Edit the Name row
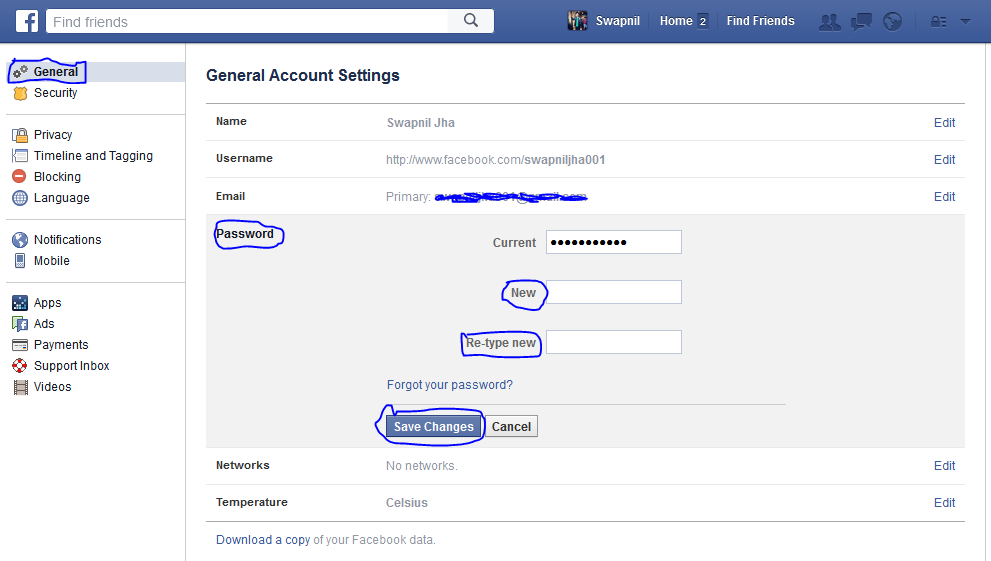Viewport: 991px width, 561px height. point(944,123)
